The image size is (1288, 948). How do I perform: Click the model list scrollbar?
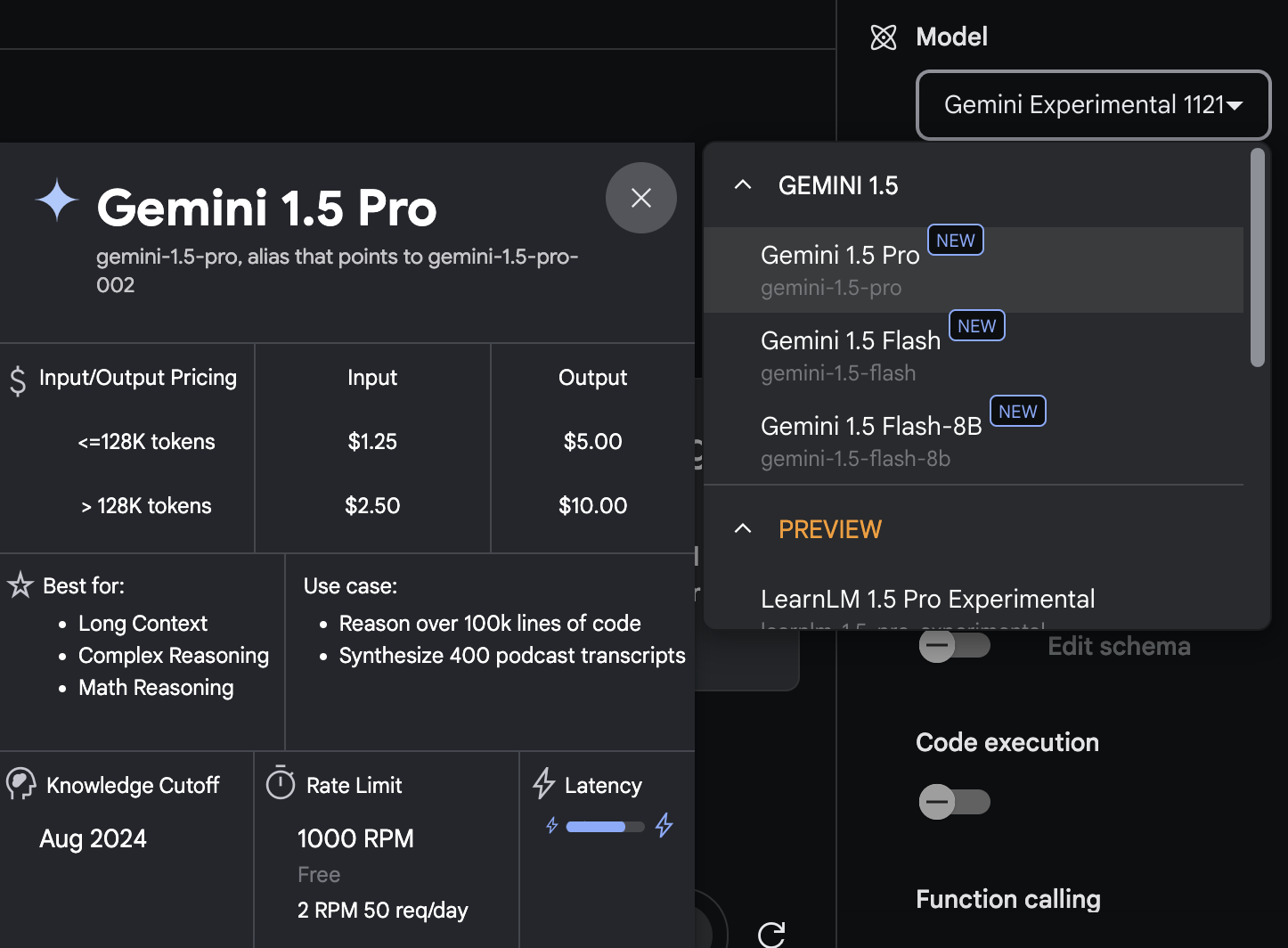coord(1257,257)
